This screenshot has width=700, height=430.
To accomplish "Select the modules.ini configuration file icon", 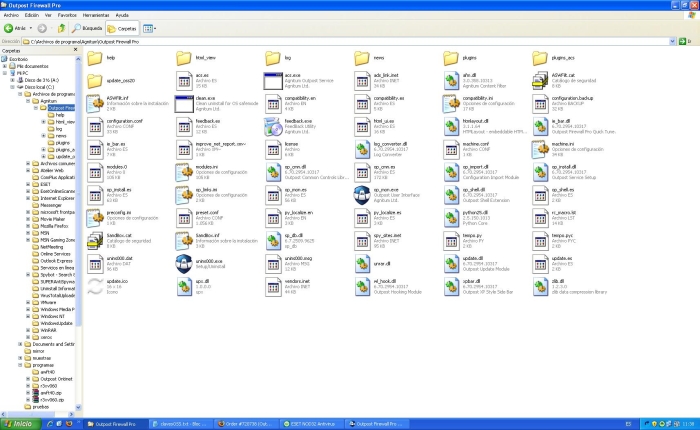I will coord(184,172).
